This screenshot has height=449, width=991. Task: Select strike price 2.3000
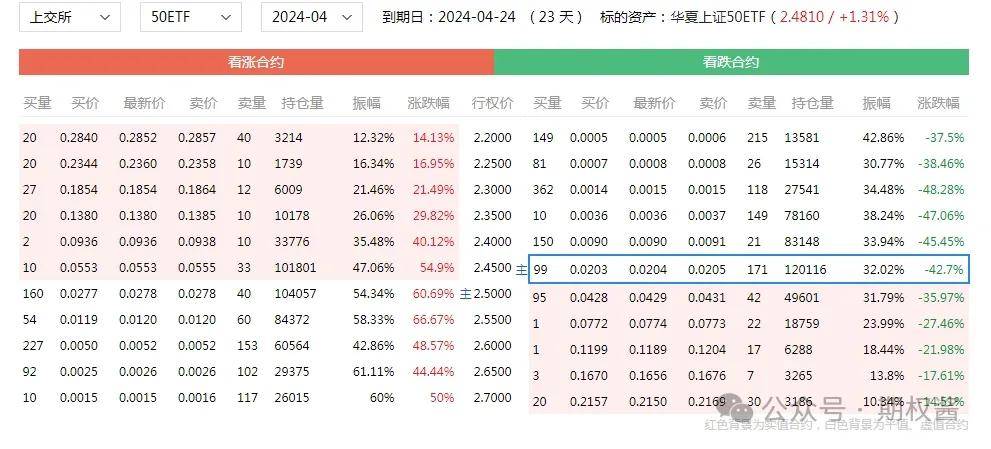tap(492, 190)
